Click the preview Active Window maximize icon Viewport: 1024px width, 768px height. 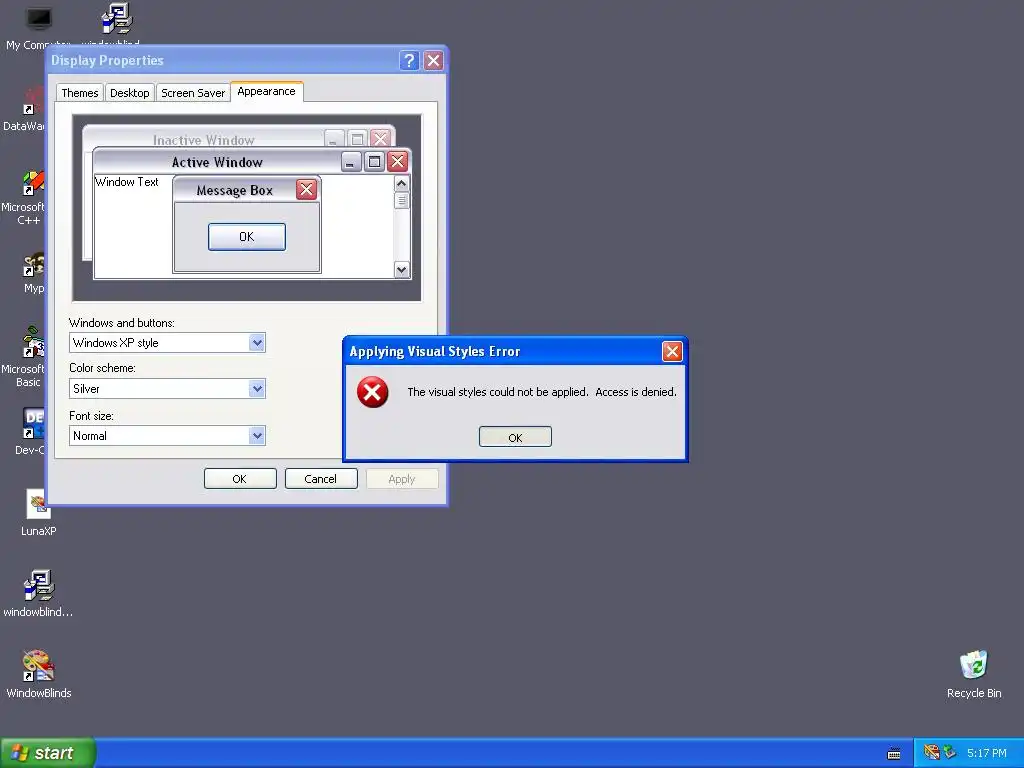(x=374, y=161)
